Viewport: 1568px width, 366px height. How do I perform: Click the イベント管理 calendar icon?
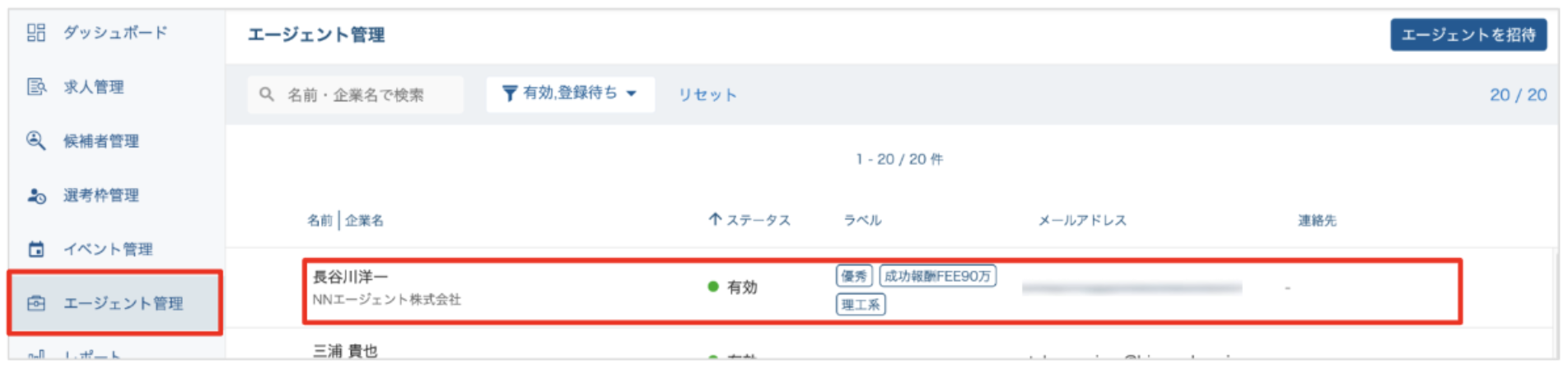35,249
